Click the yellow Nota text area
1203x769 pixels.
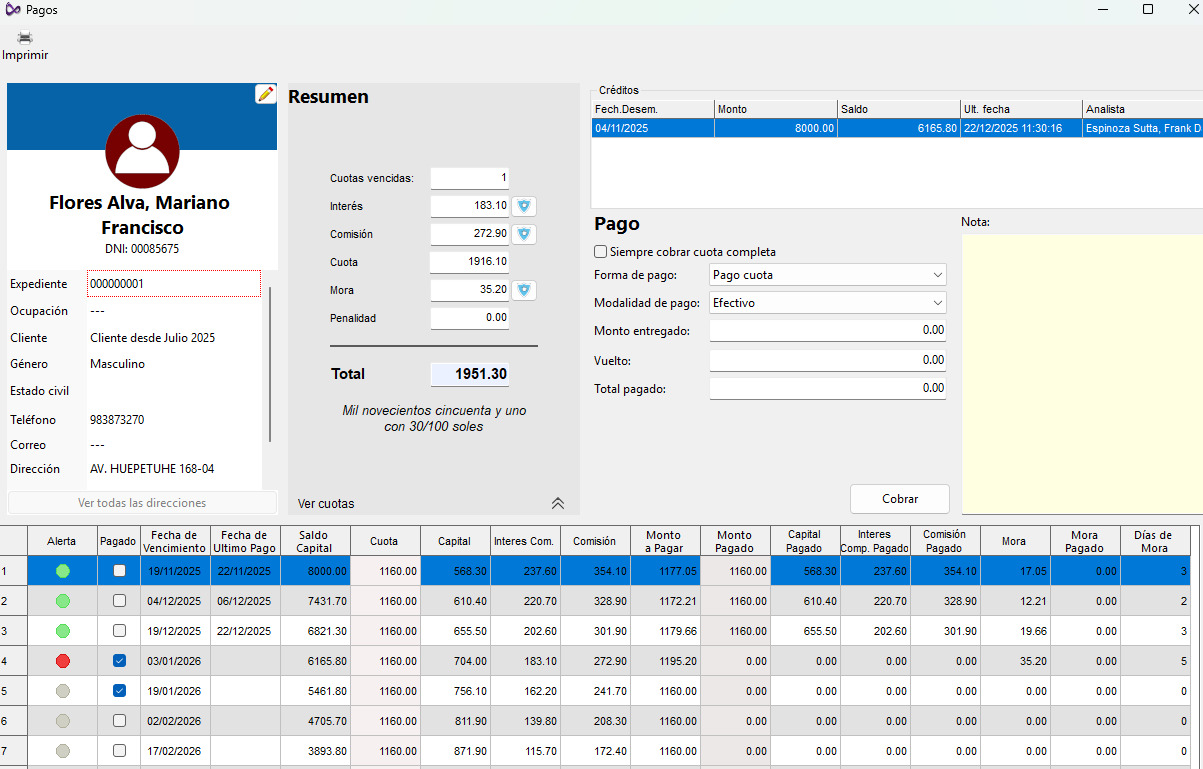(x=1081, y=370)
